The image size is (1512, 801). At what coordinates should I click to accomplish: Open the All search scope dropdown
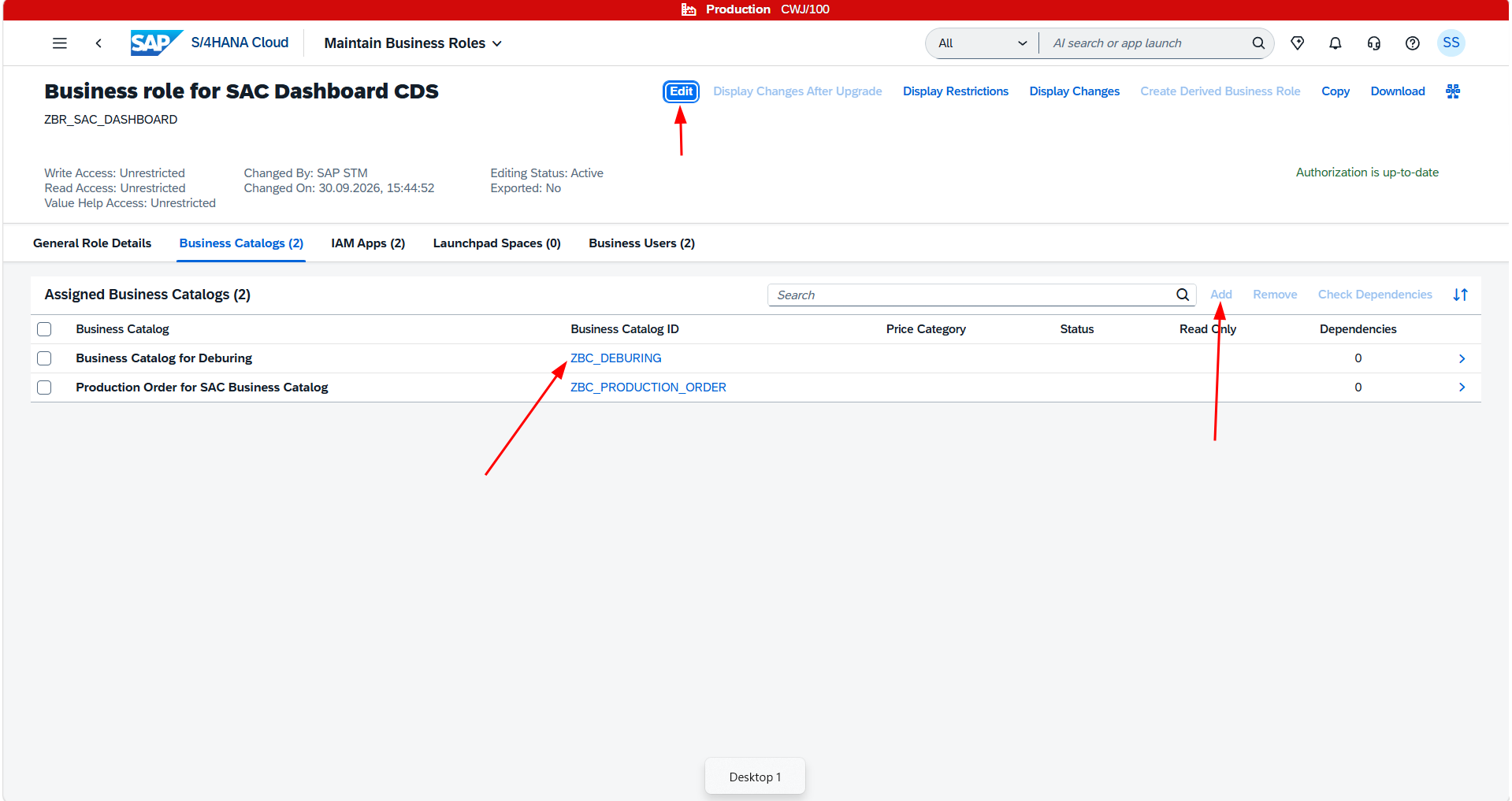983,43
